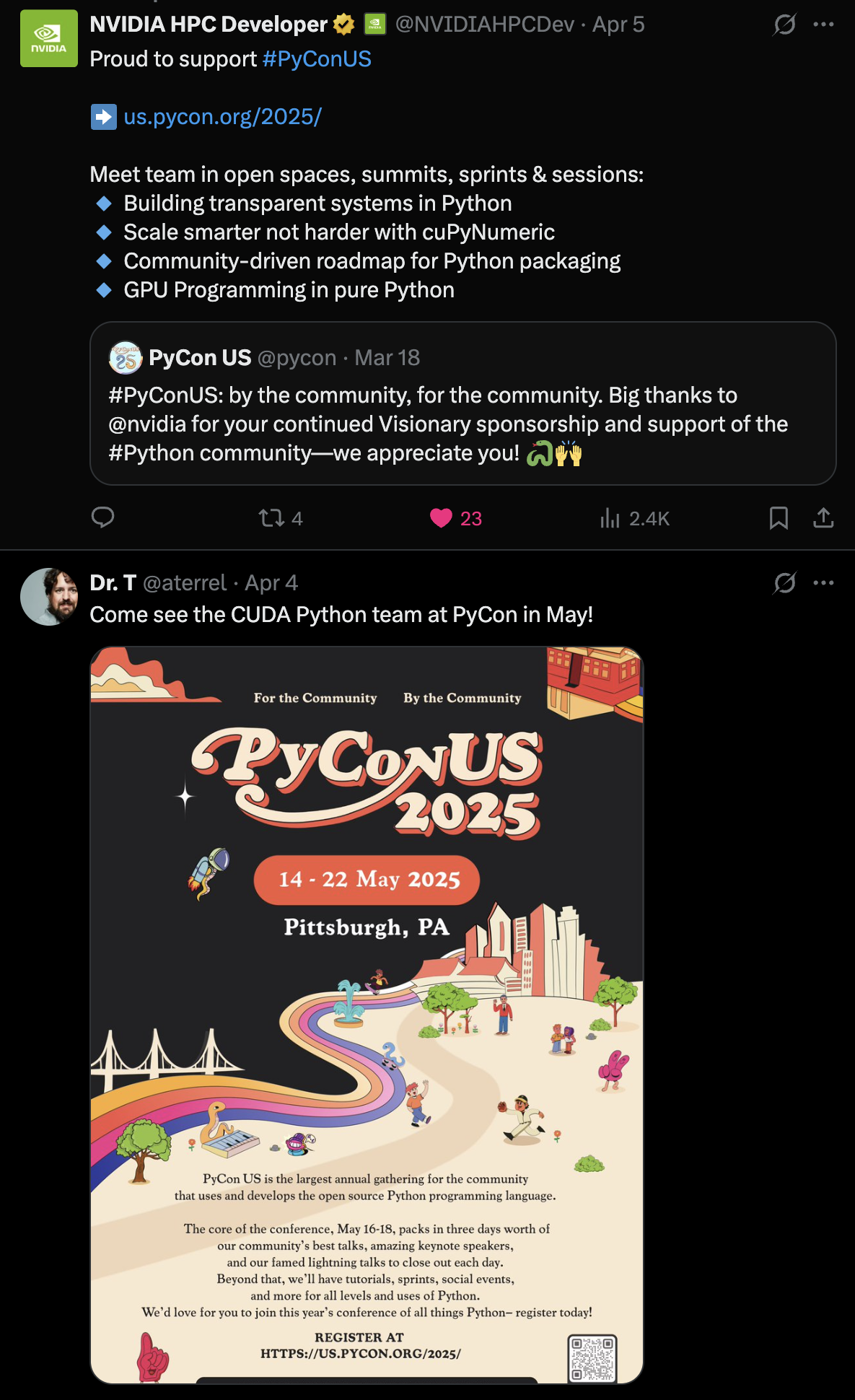The image size is (855, 1400).
Task: Click Grok icon on Dr. T's post
Action: [x=784, y=582]
